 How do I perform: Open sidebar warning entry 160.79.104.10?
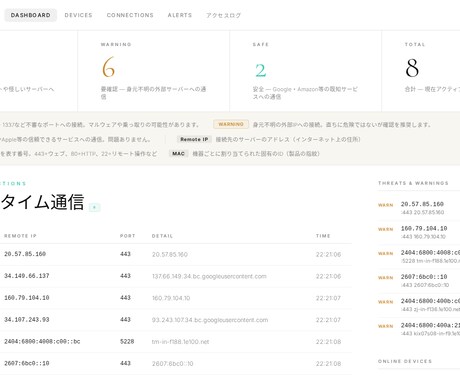point(419,232)
